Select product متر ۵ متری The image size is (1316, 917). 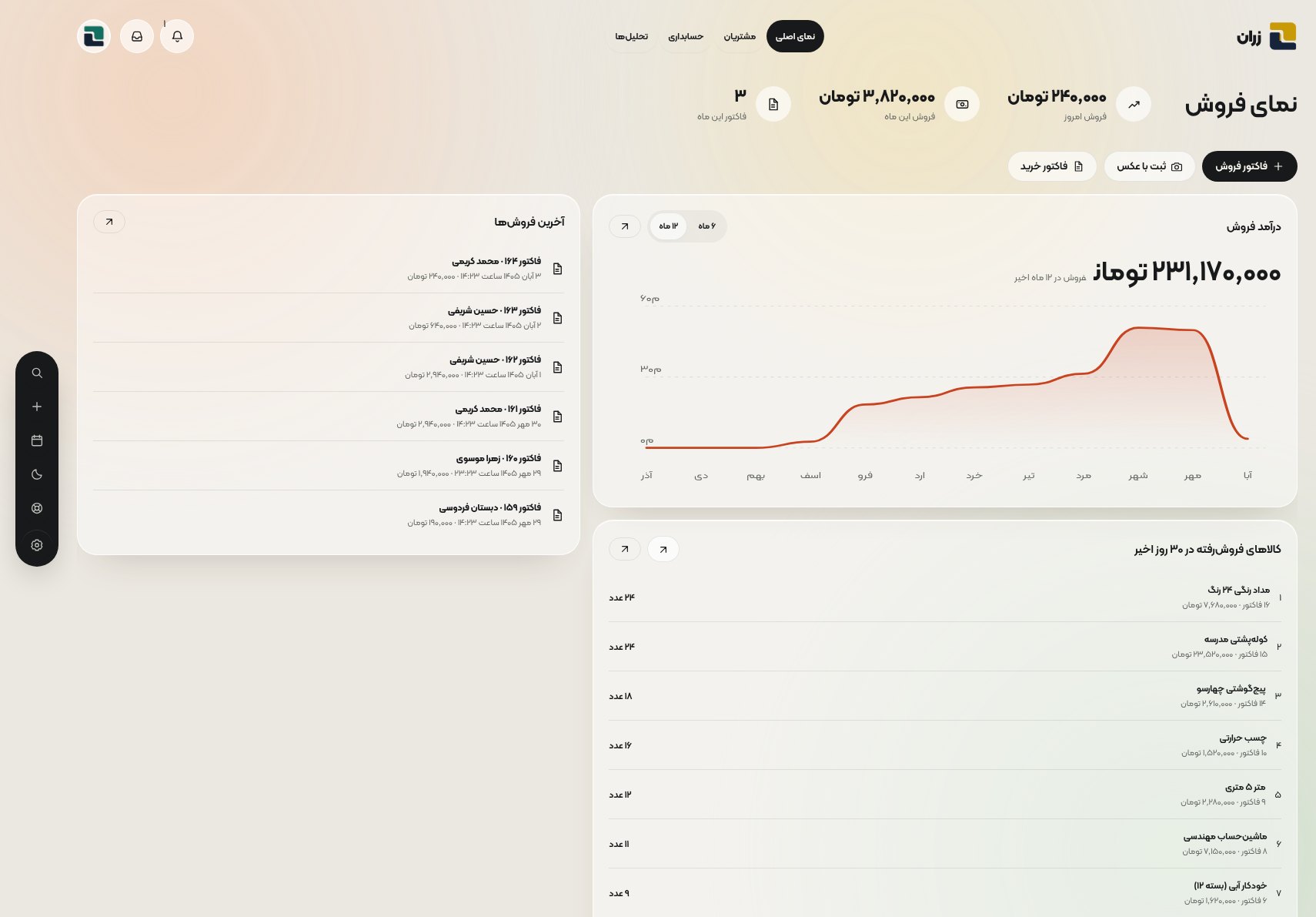pos(945,795)
